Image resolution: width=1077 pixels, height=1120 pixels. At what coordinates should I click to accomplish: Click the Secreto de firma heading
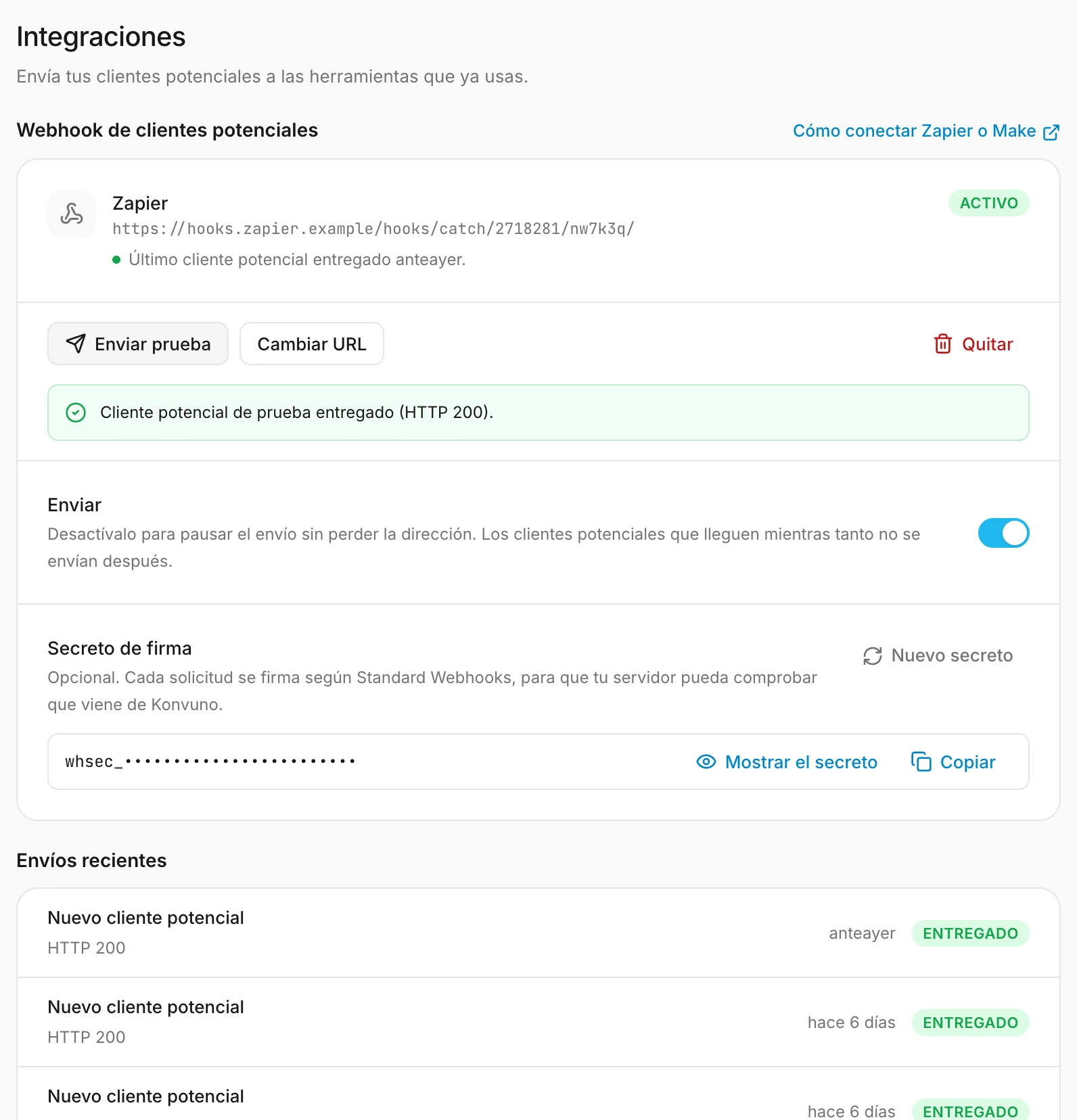click(x=120, y=648)
